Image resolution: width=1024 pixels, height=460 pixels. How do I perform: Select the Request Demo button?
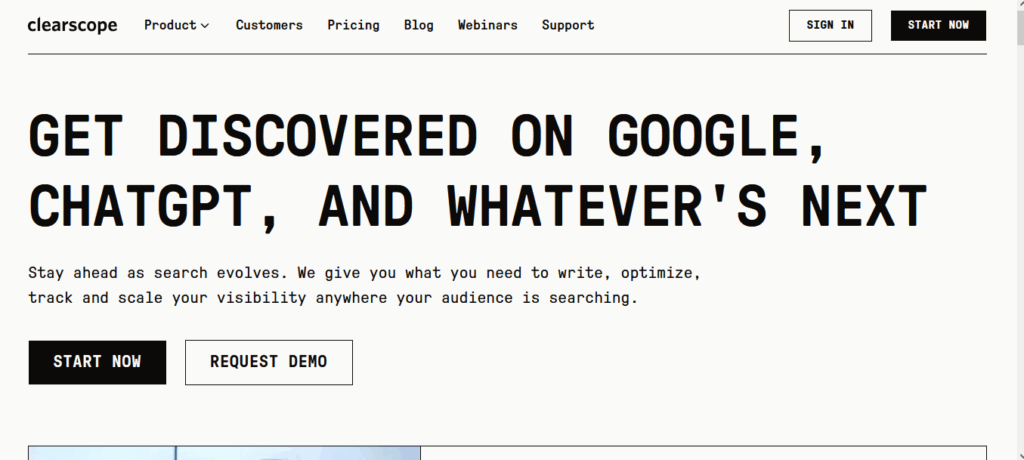[268, 362]
